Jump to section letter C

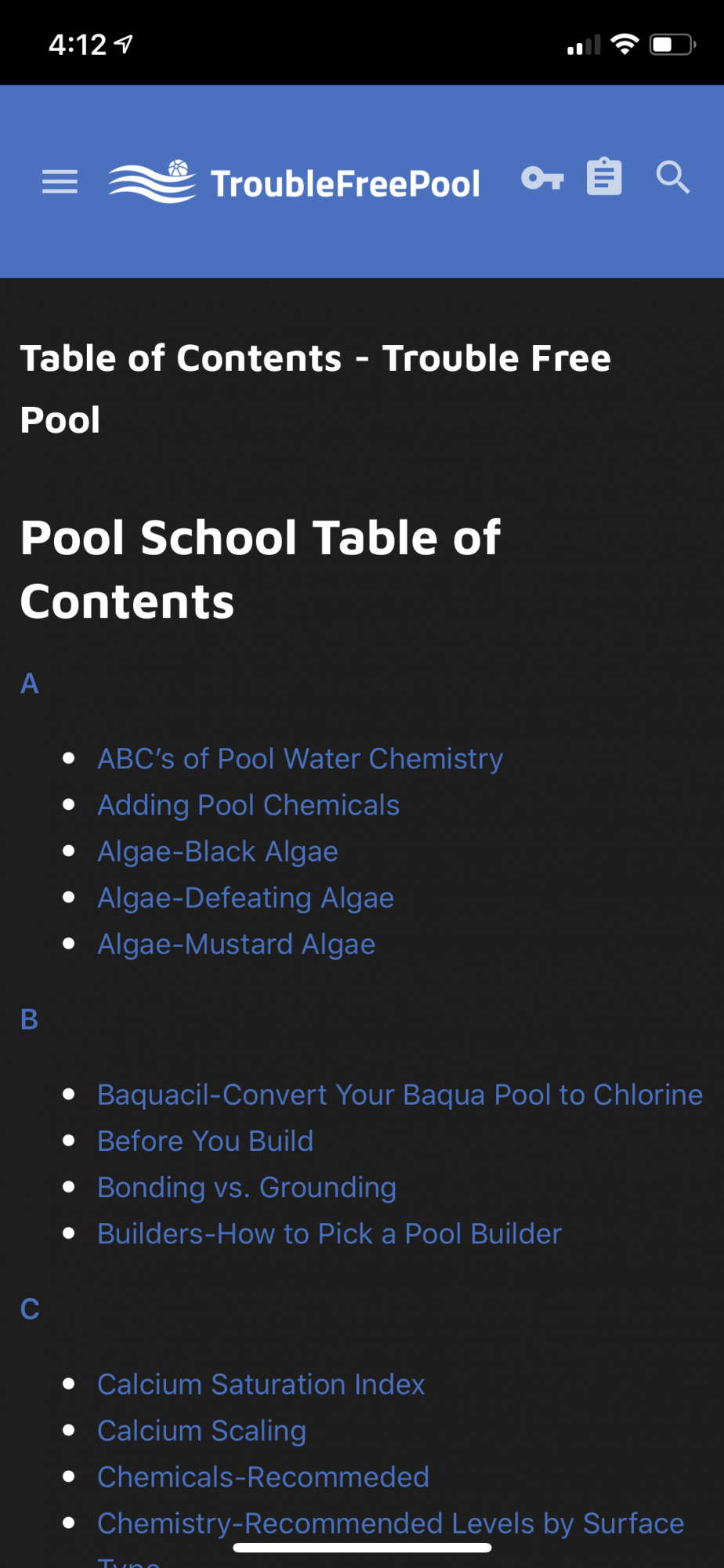tap(30, 1309)
